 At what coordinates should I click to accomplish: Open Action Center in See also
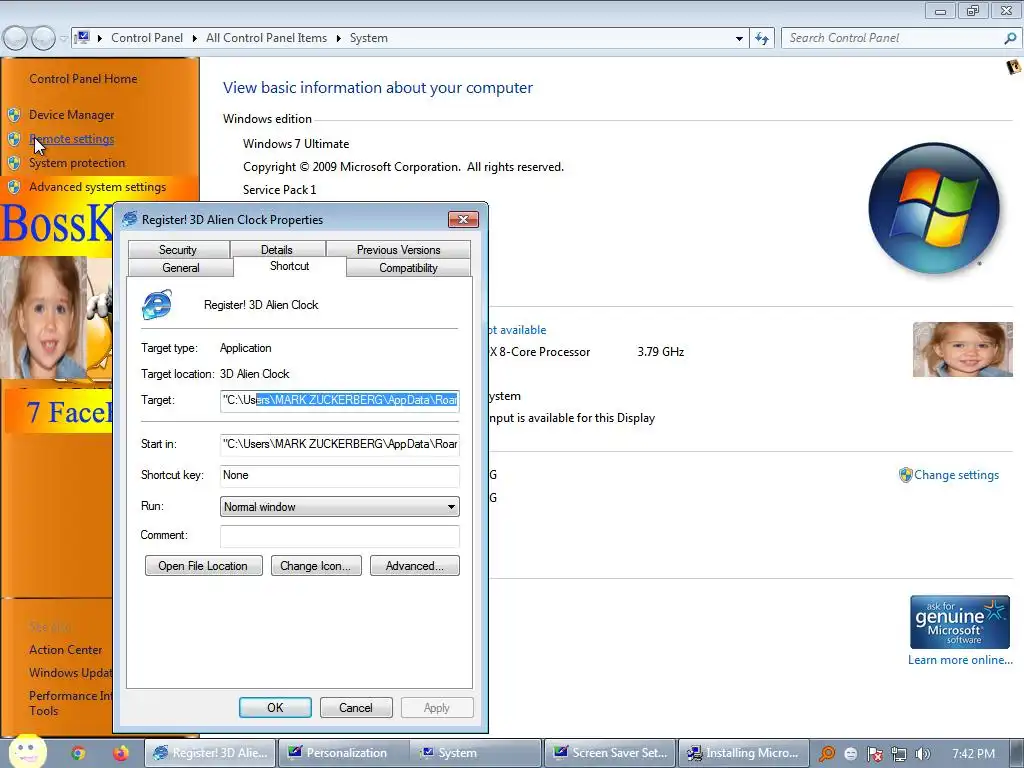tap(65, 650)
